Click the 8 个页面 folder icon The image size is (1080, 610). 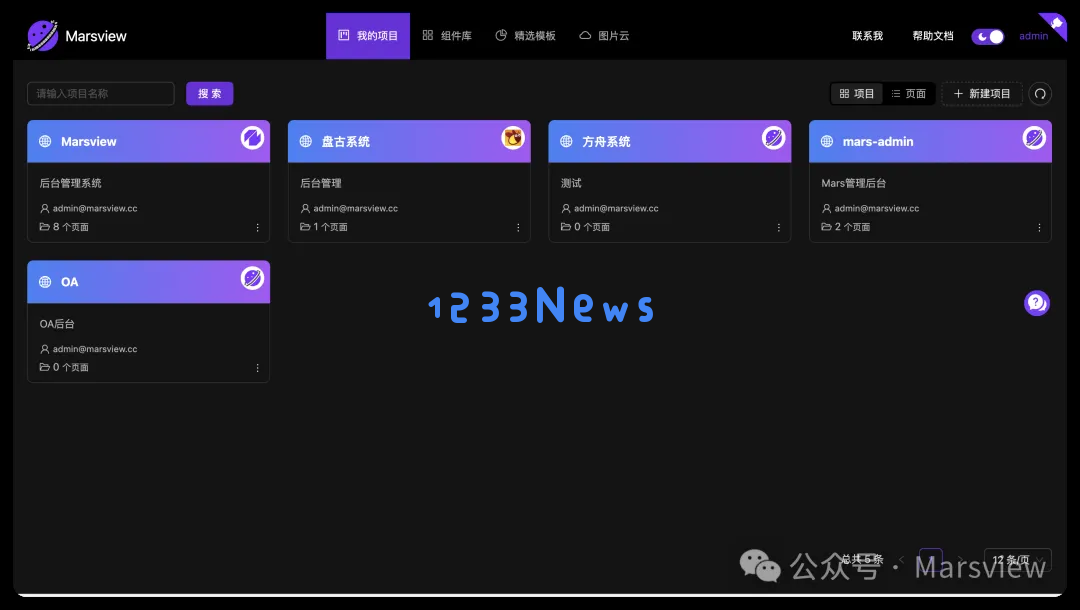point(45,227)
